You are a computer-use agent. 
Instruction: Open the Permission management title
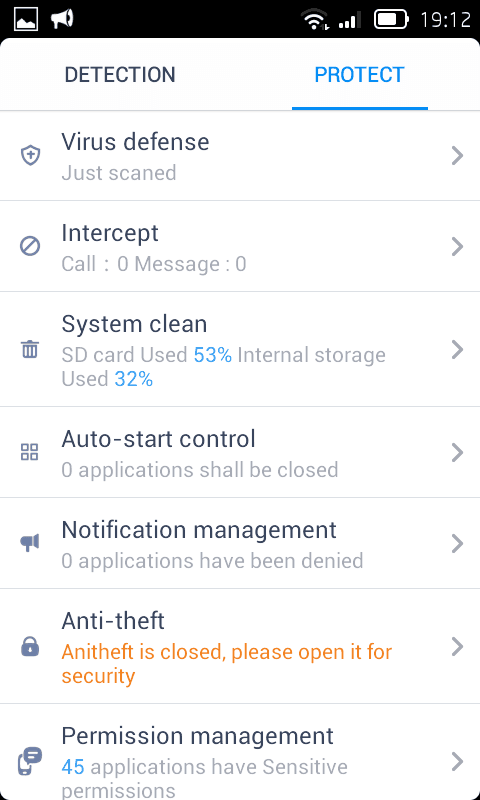[x=197, y=736]
